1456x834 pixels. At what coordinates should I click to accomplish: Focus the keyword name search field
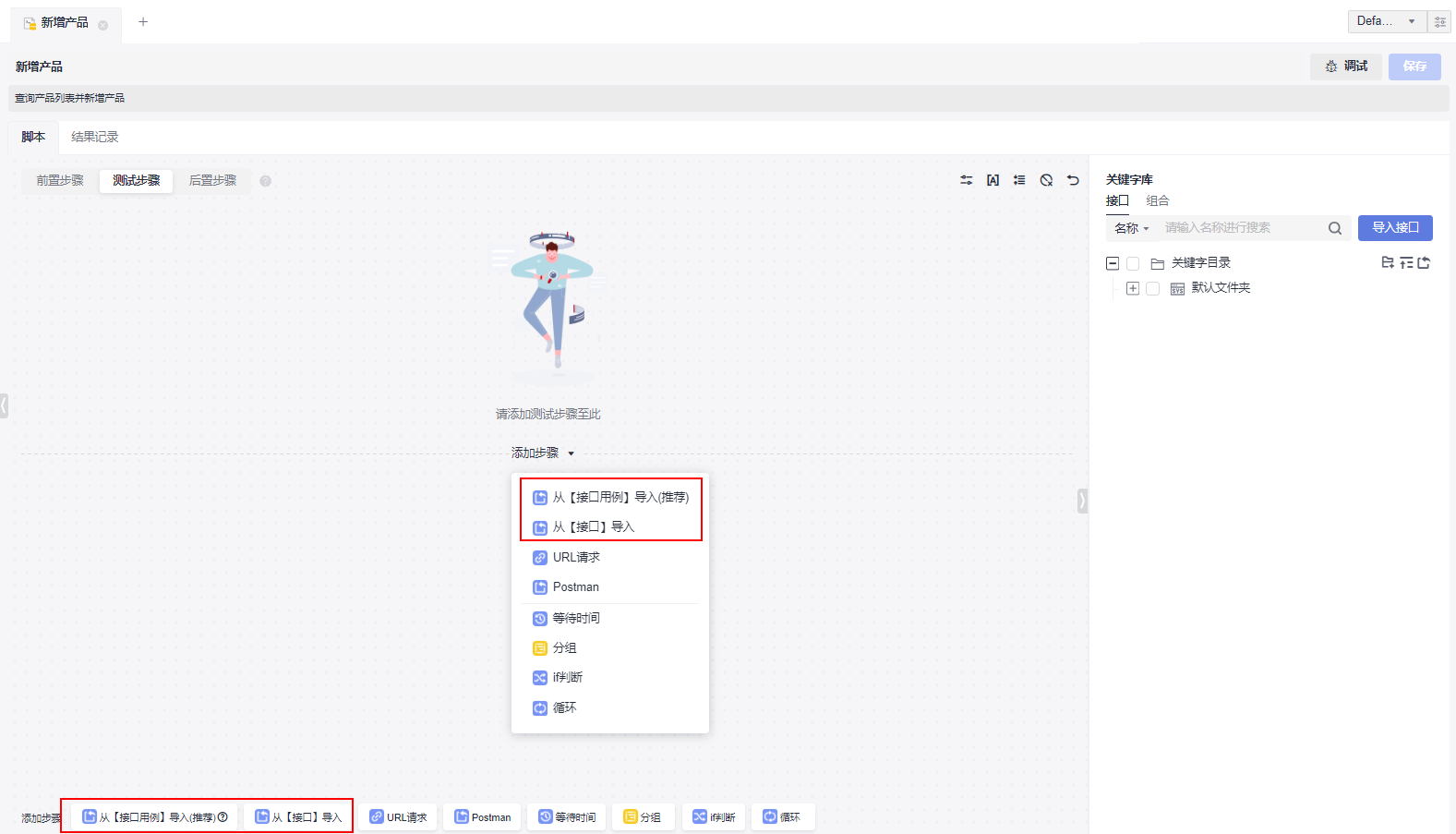pos(1243,228)
